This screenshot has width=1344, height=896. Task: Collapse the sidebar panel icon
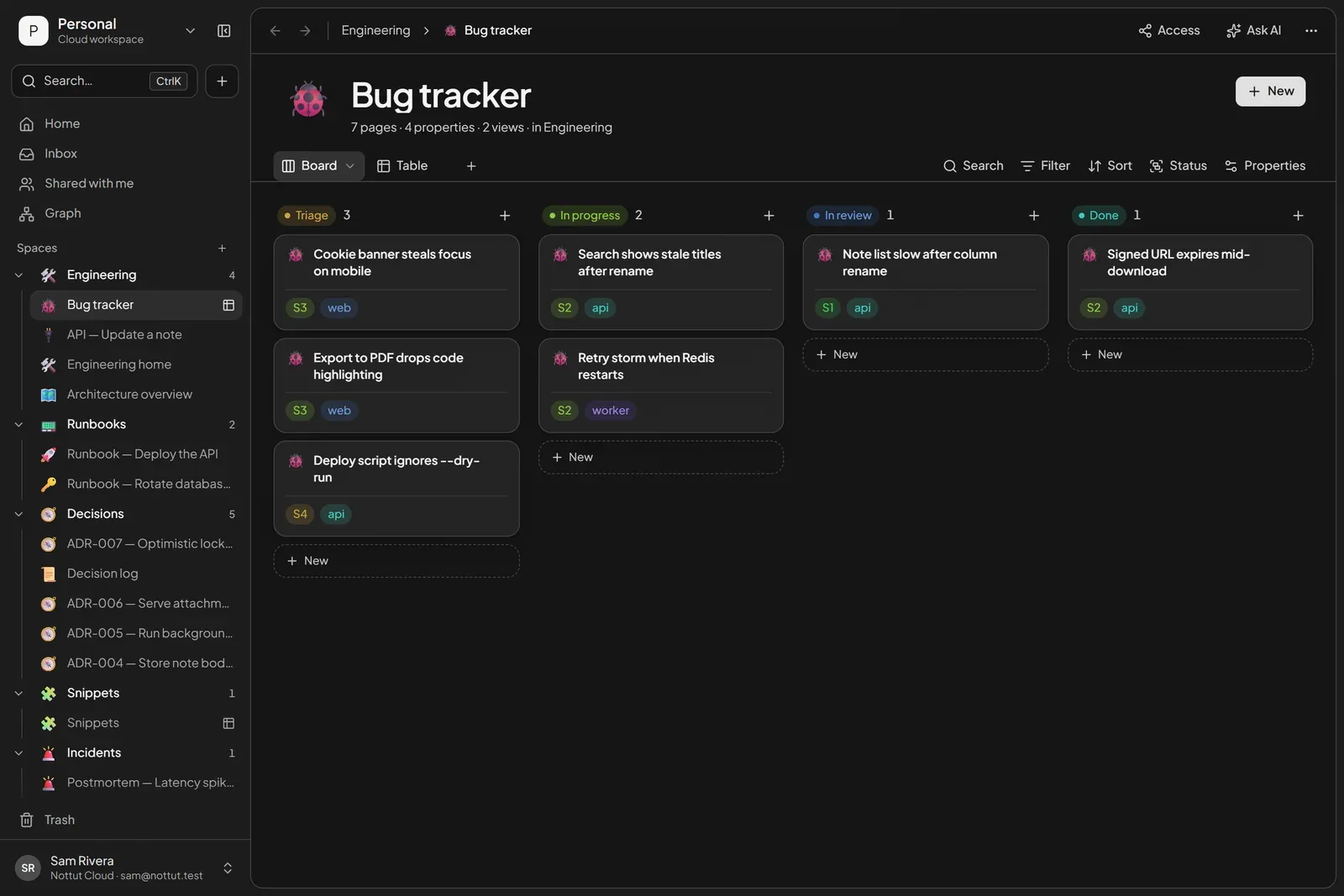(x=223, y=31)
